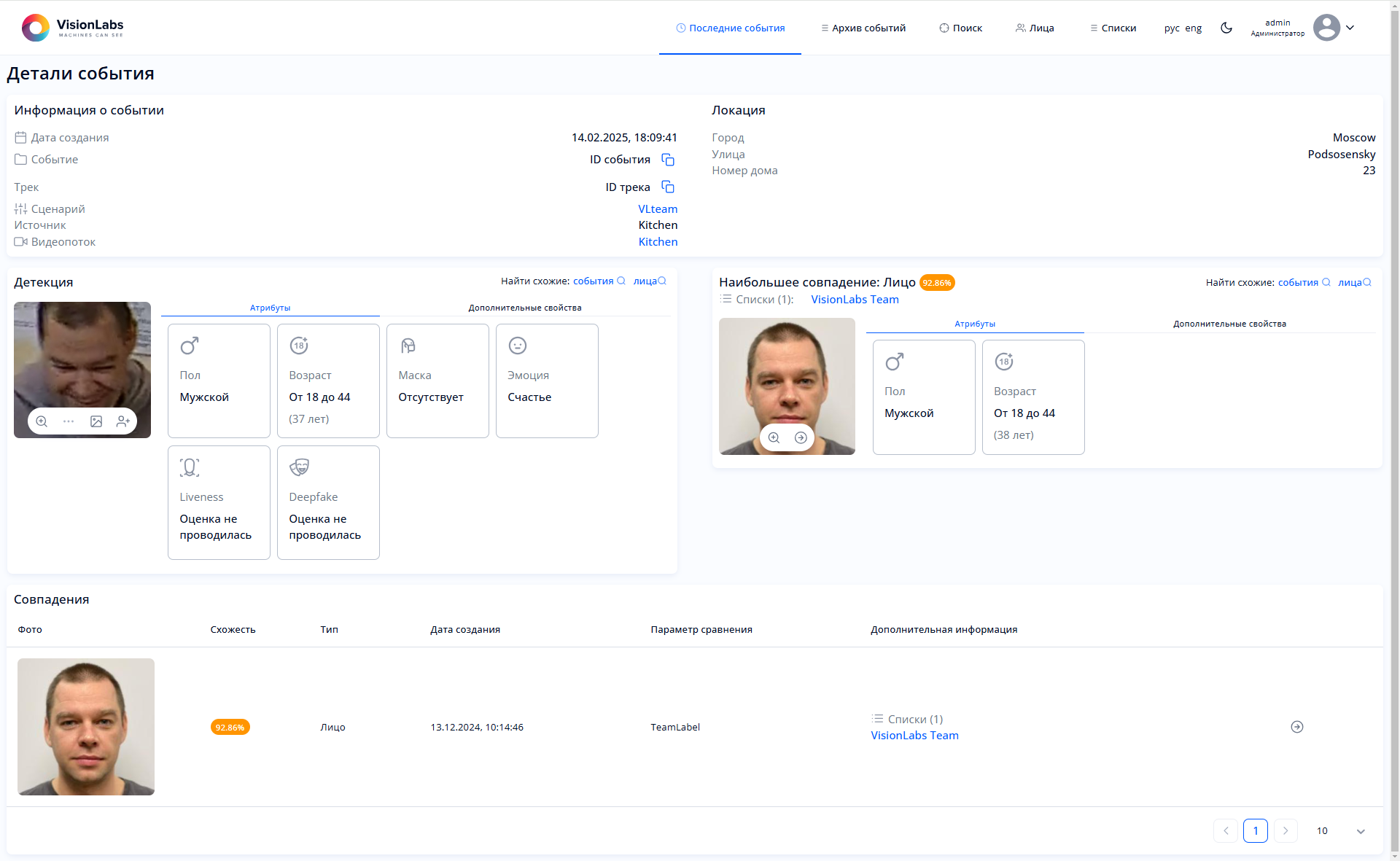Click the Параметр сравнения column header

[x=701, y=630]
